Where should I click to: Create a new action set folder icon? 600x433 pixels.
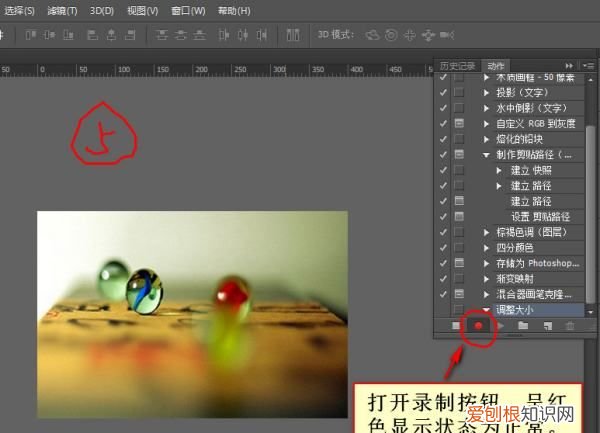point(523,326)
